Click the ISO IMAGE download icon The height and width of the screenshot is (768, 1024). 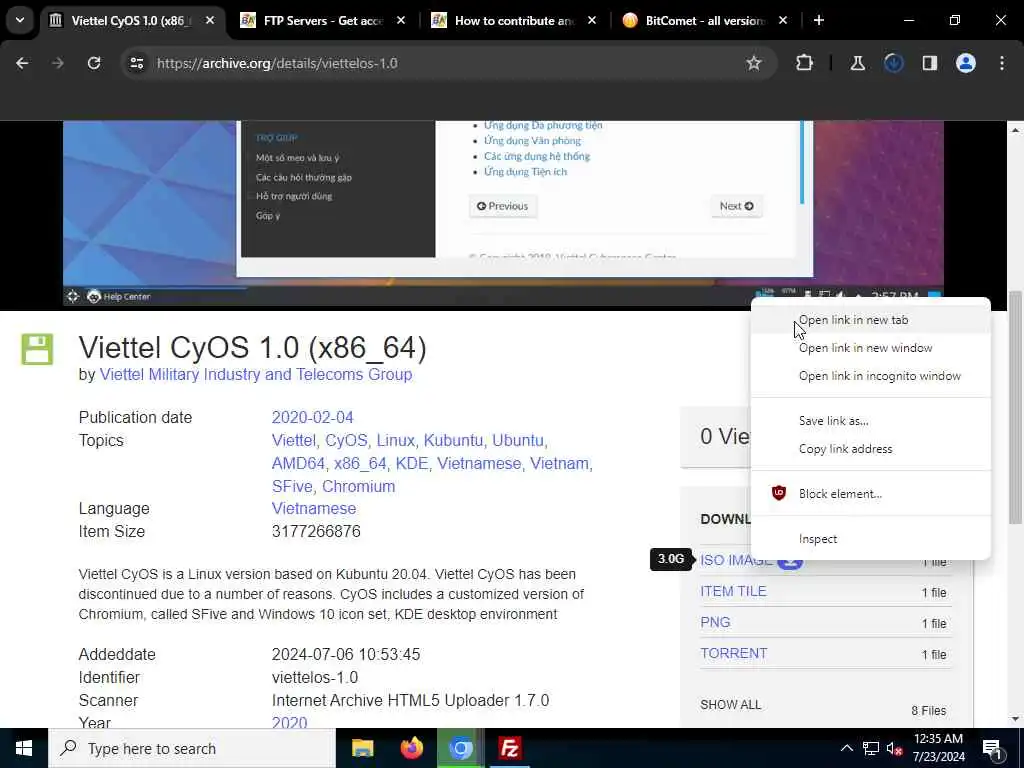click(790, 562)
